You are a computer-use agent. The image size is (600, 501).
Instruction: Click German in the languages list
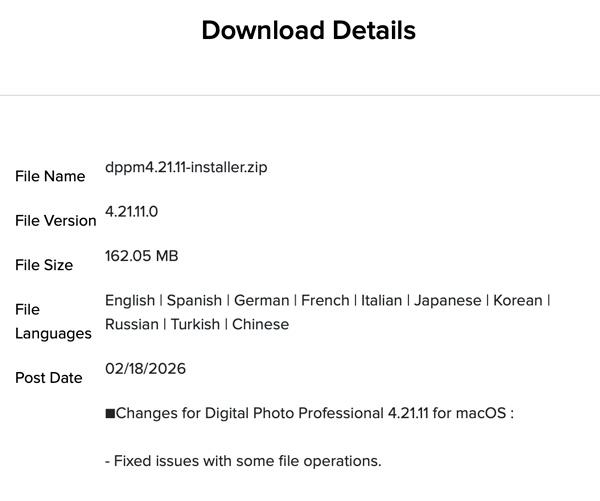262,300
